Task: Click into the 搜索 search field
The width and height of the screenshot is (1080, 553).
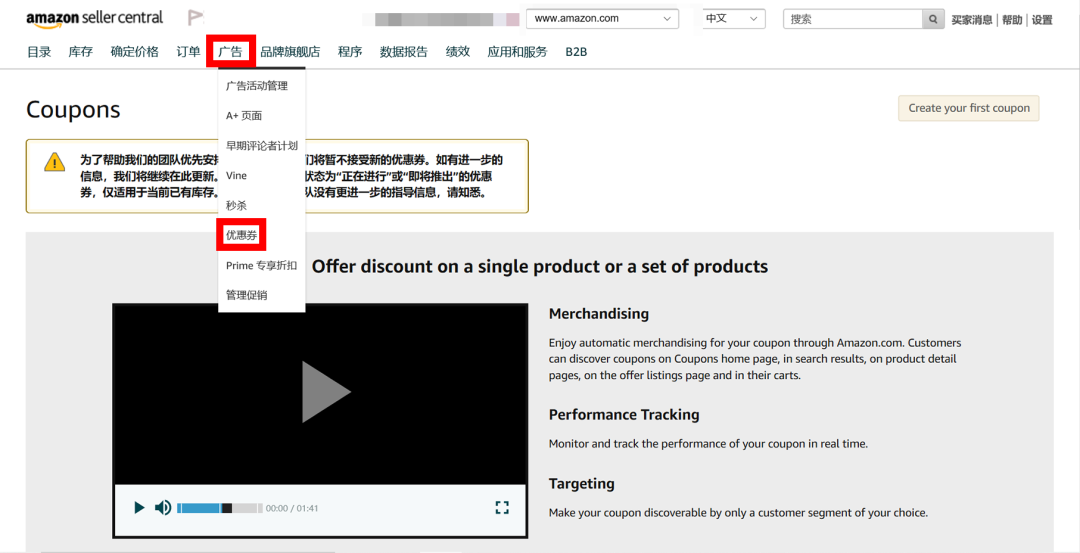Action: 852,19
